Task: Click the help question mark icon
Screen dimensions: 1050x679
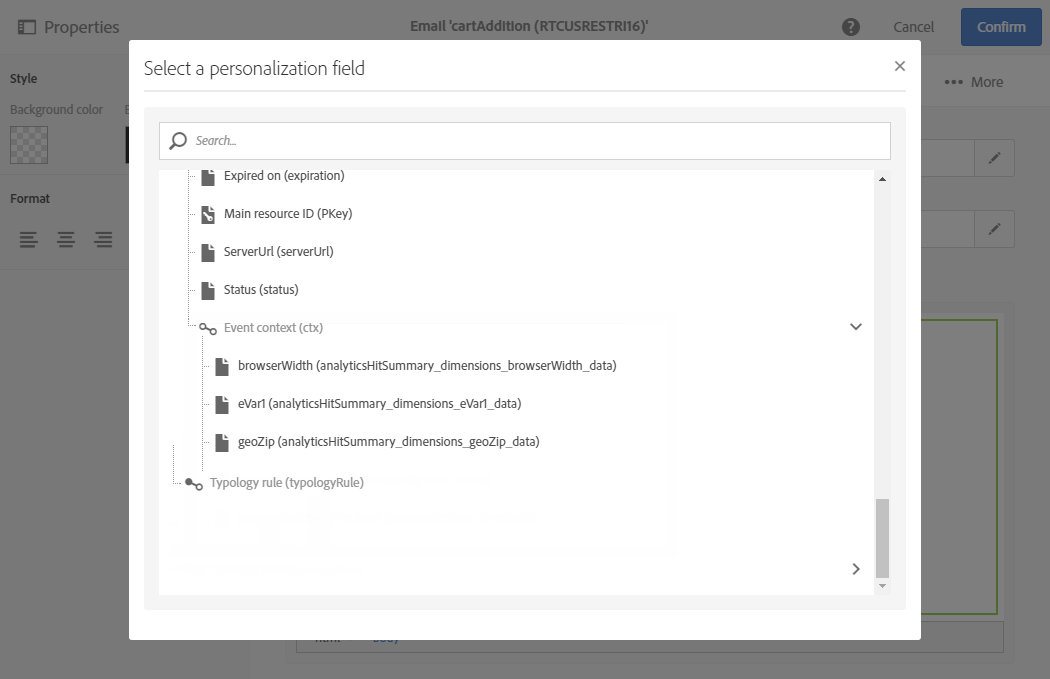Action: click(x=851, y=27)
